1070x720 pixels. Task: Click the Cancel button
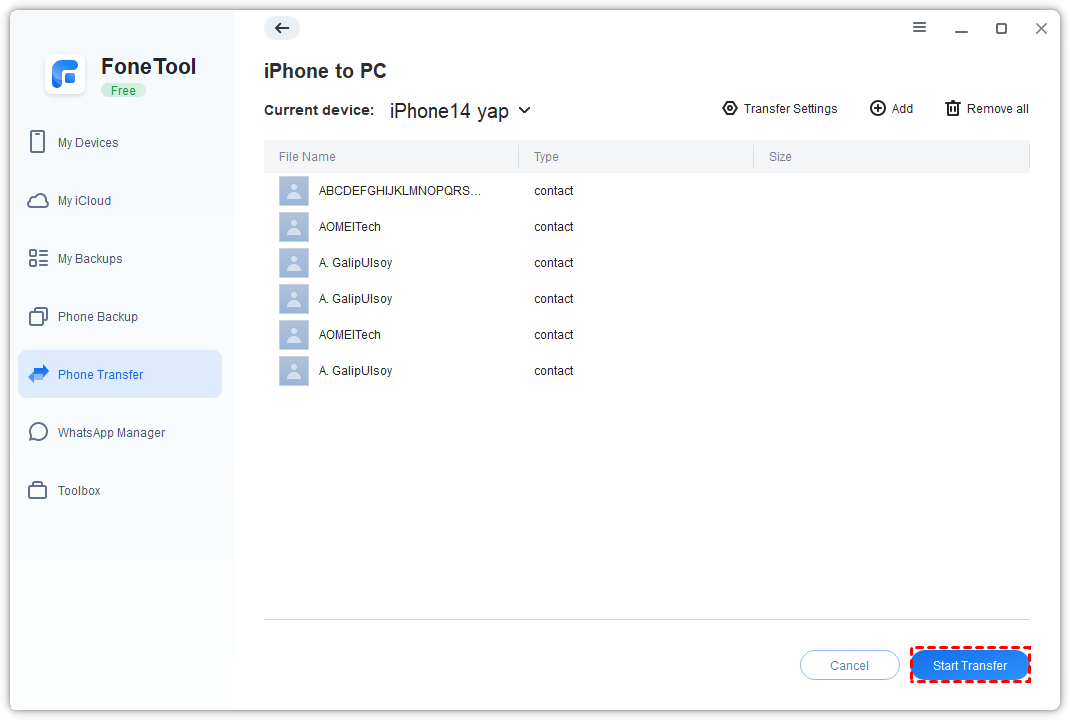coord(849,666)
